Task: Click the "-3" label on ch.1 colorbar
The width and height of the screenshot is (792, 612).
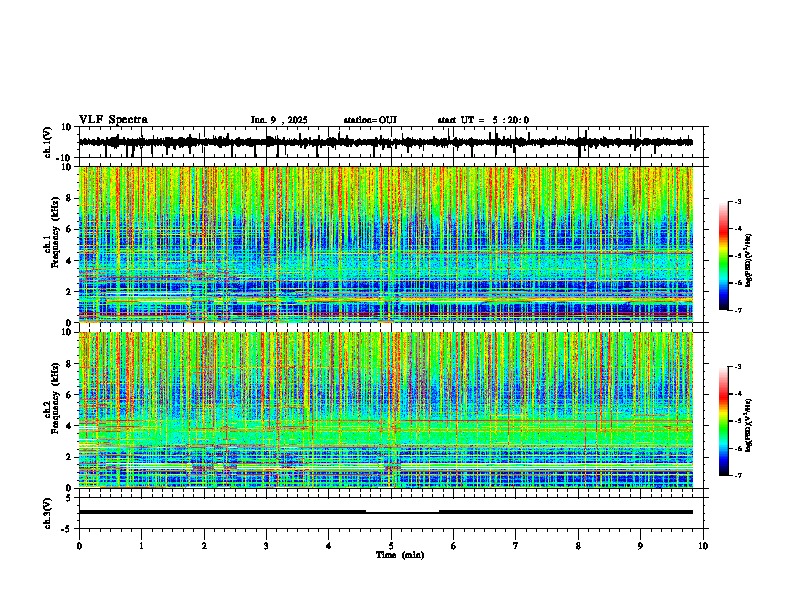Action: [738, 201]
